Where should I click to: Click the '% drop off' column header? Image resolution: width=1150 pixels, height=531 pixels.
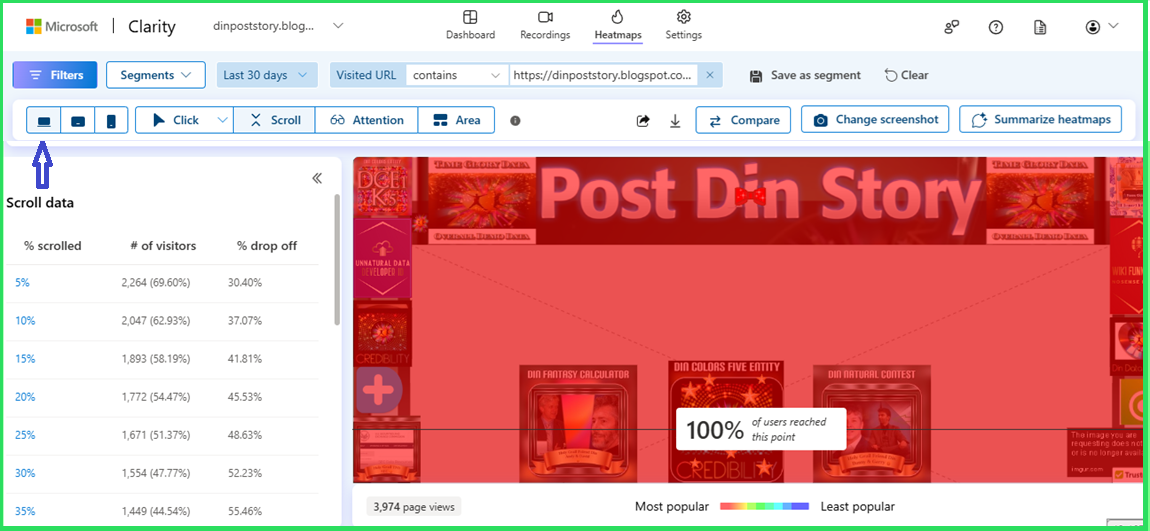267,246
